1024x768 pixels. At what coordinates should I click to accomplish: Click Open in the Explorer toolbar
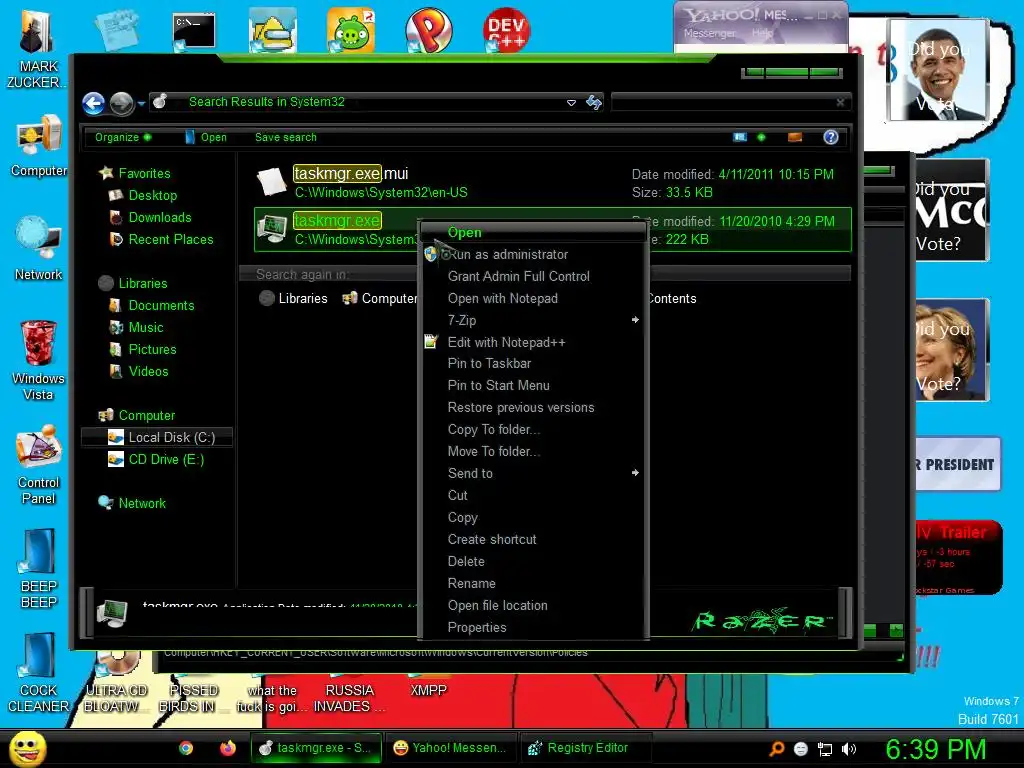coord(206,137)
